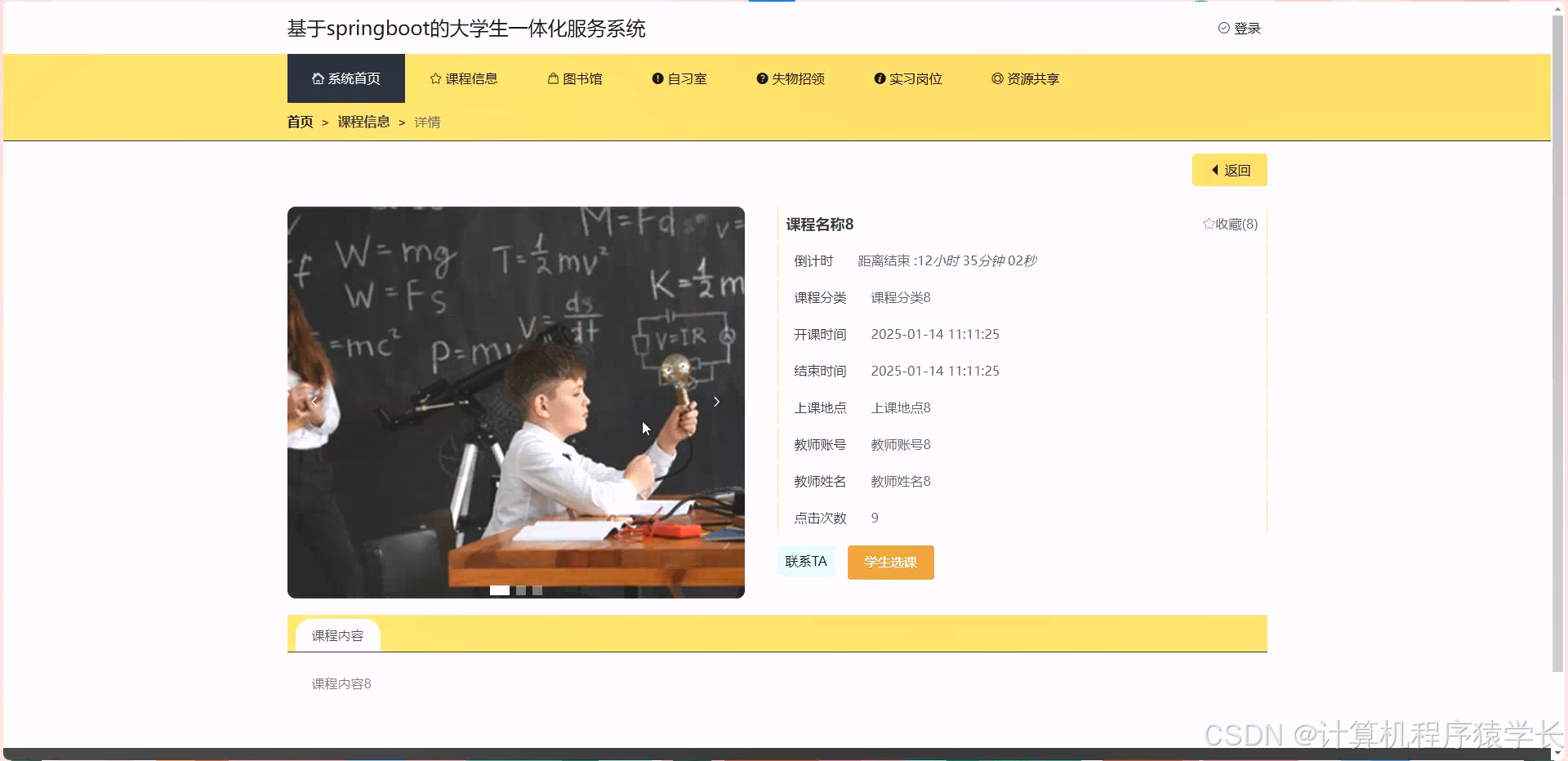The image size is (1568, 761).
Task: Click the home icon on 系统首页 nav item
Action: pyautogui.click(x=318, y=78)
